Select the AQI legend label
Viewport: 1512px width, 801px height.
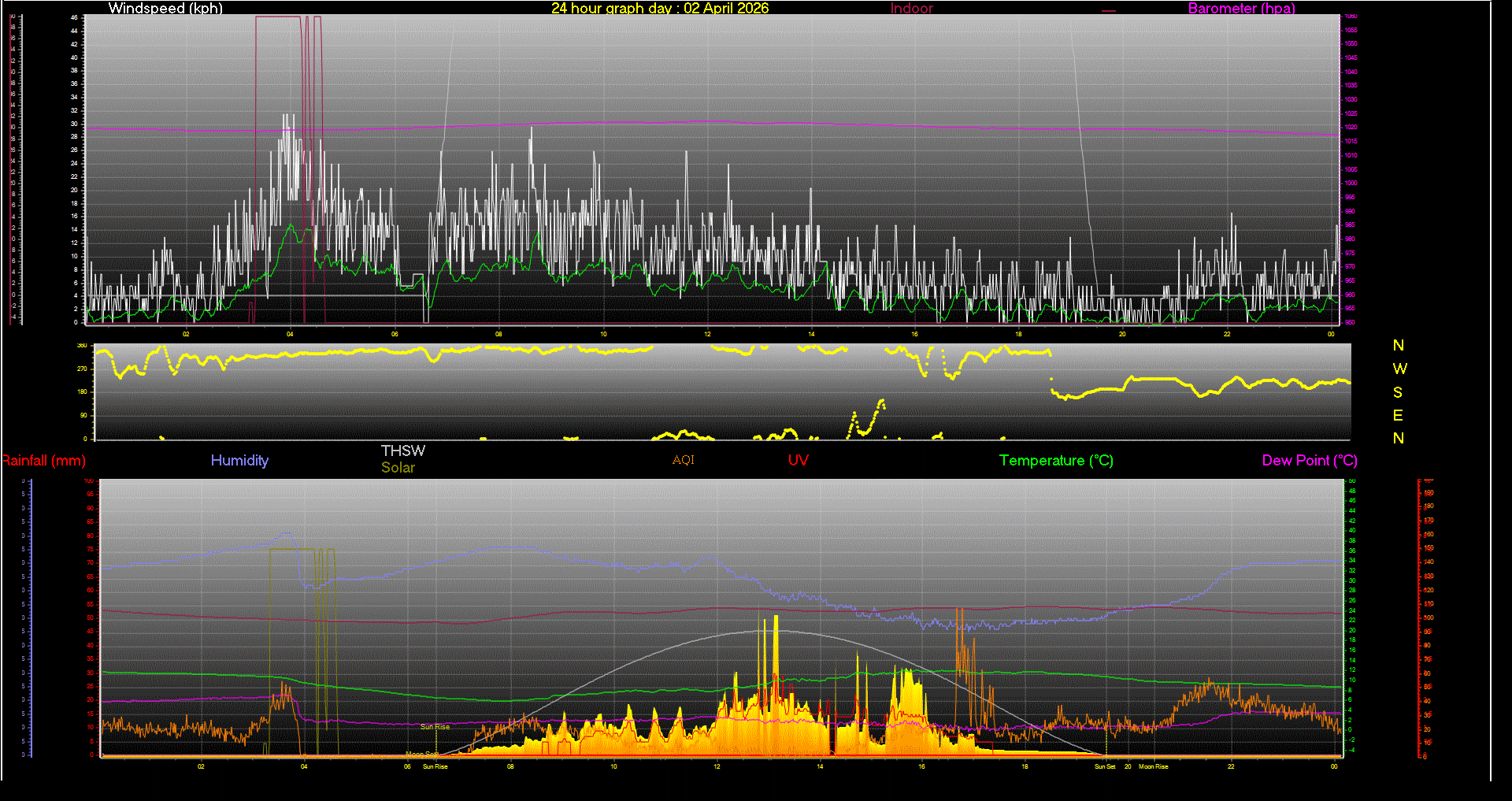click(683, 460)
